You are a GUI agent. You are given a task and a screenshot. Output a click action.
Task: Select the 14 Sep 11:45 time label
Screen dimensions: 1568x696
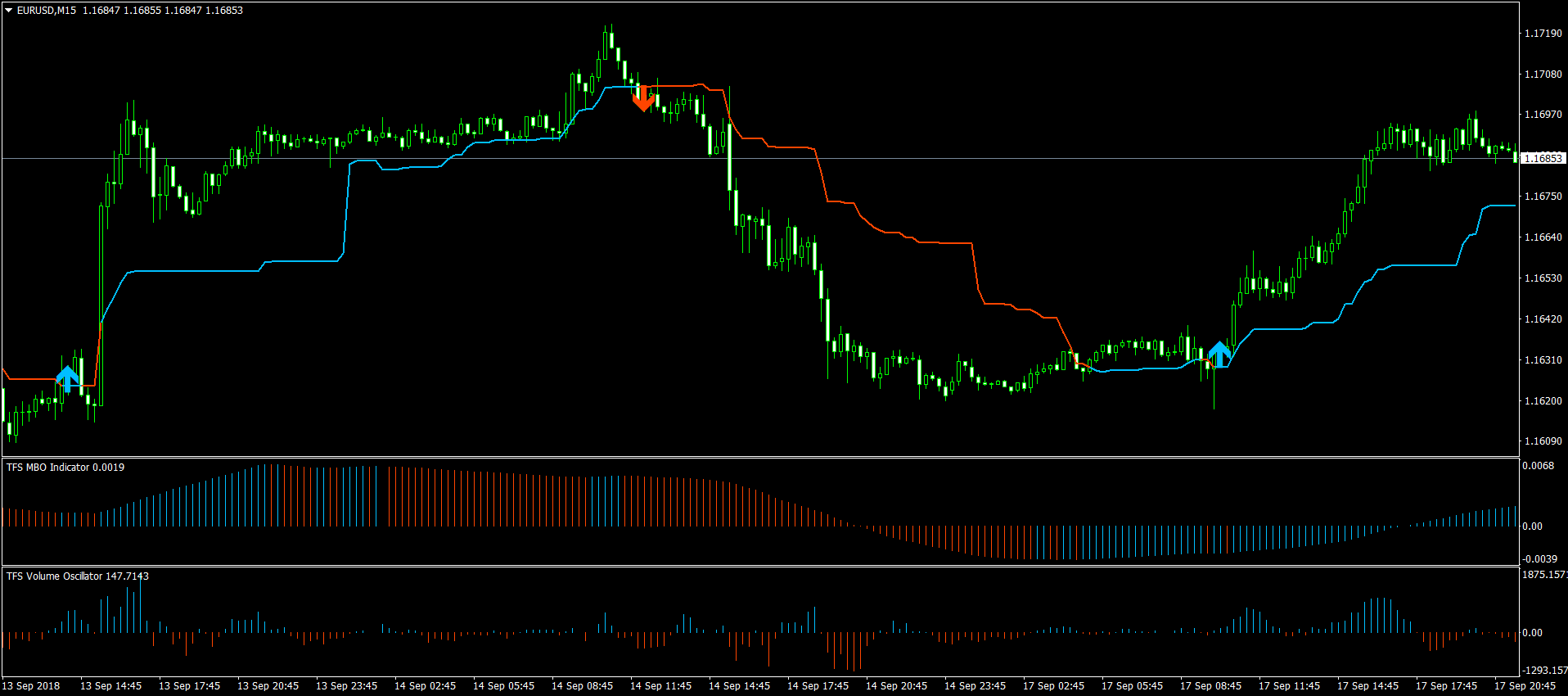[x=660, y=686]
